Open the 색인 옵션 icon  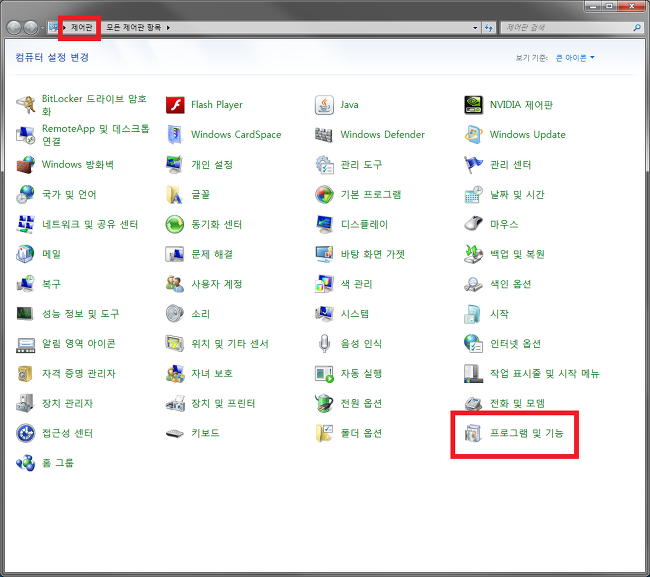click(473, 284)
